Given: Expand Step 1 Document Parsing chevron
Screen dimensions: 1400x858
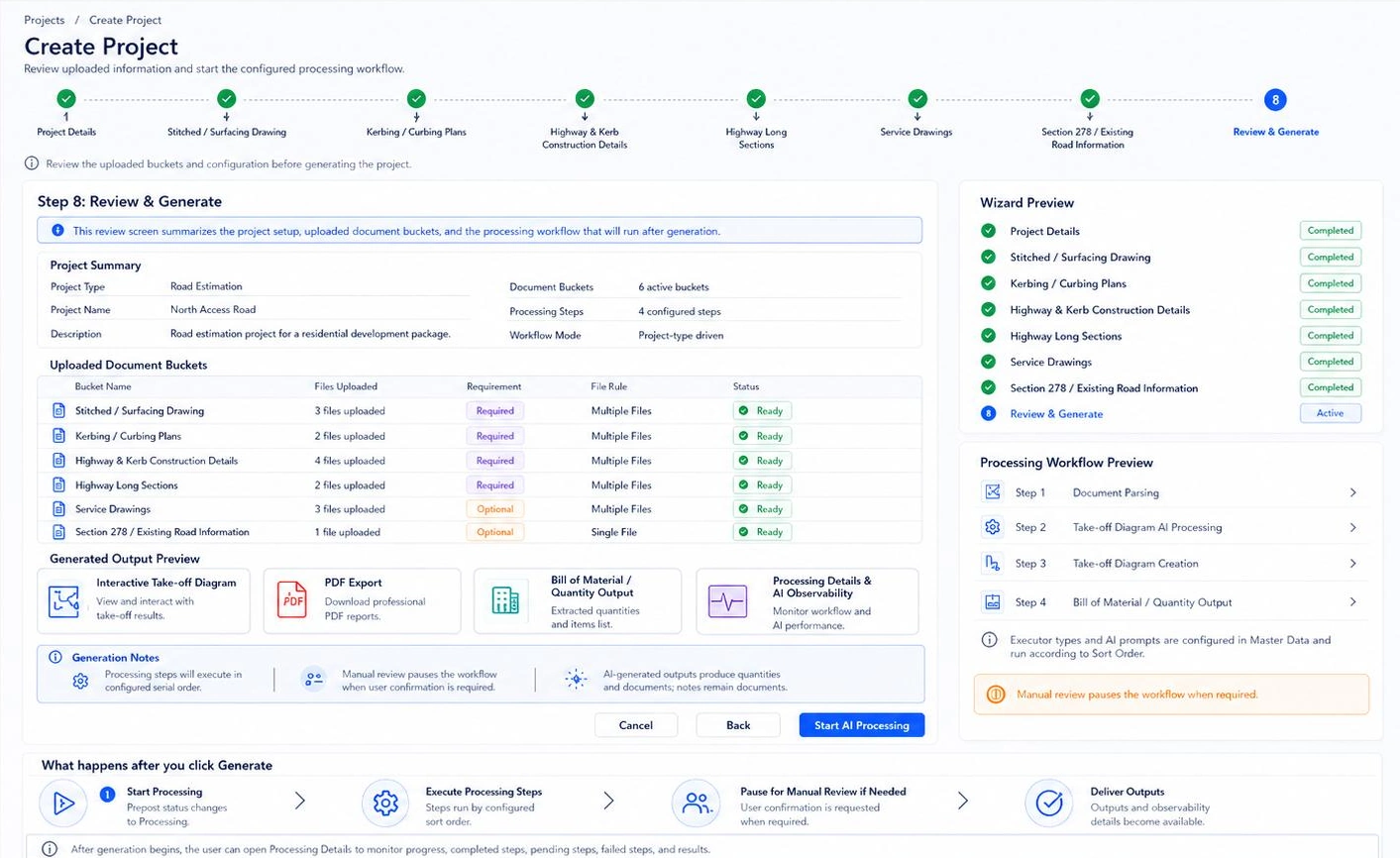Looking at the screenshot, I should (1353, 492).
